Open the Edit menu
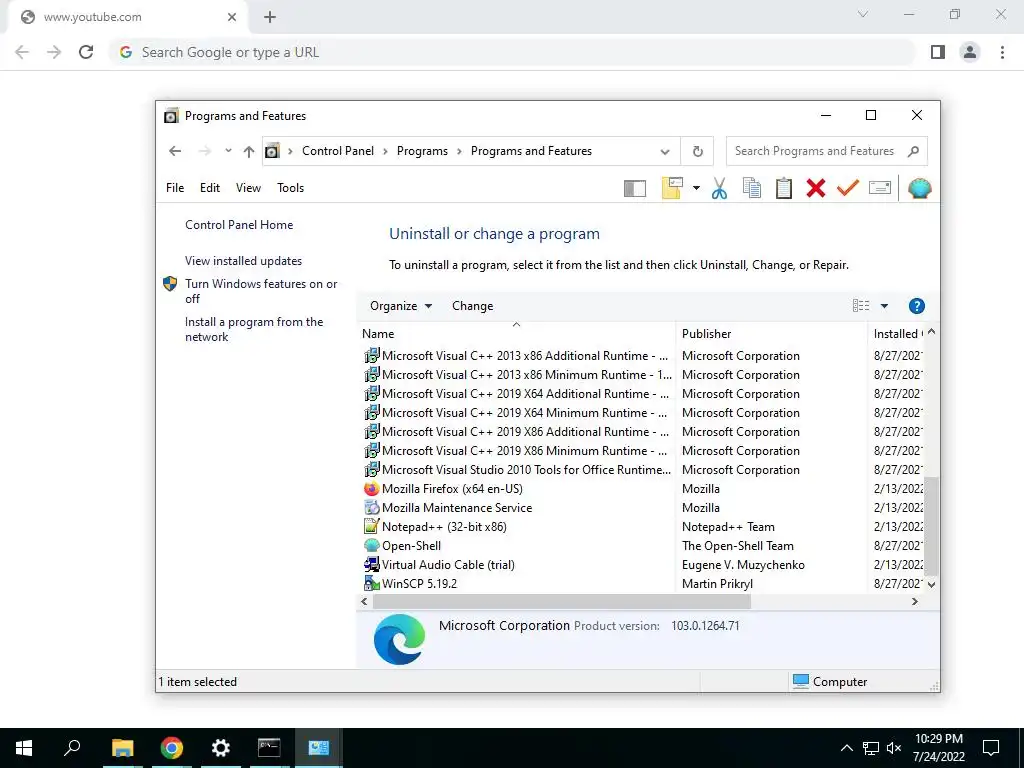Viewport: 1024px width, 768px height. tap(210, 188)
